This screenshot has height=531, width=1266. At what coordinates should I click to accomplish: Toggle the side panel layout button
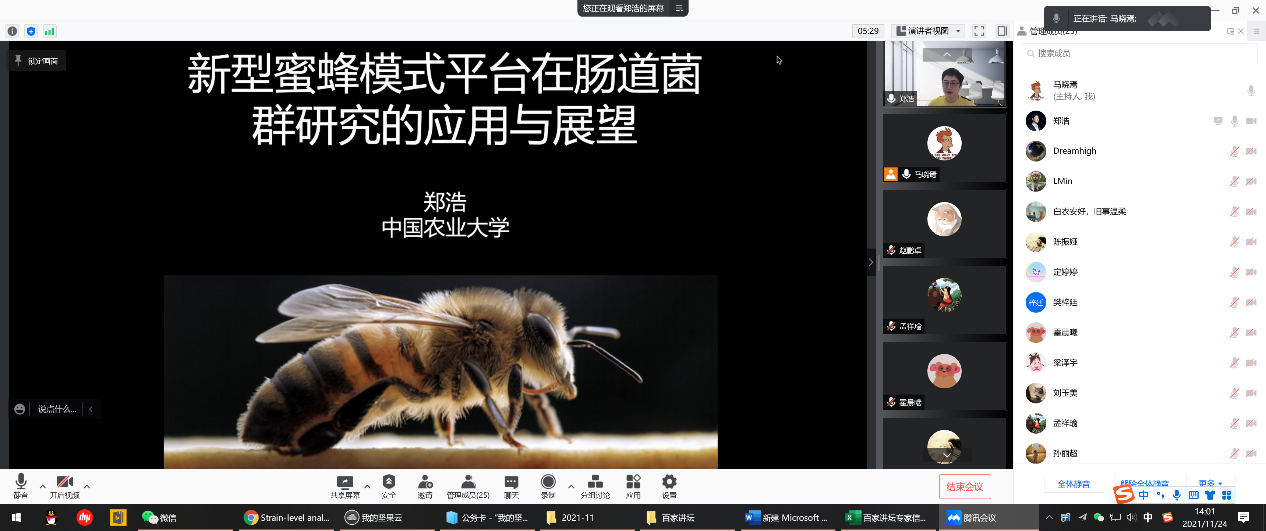coord(1002,31)
